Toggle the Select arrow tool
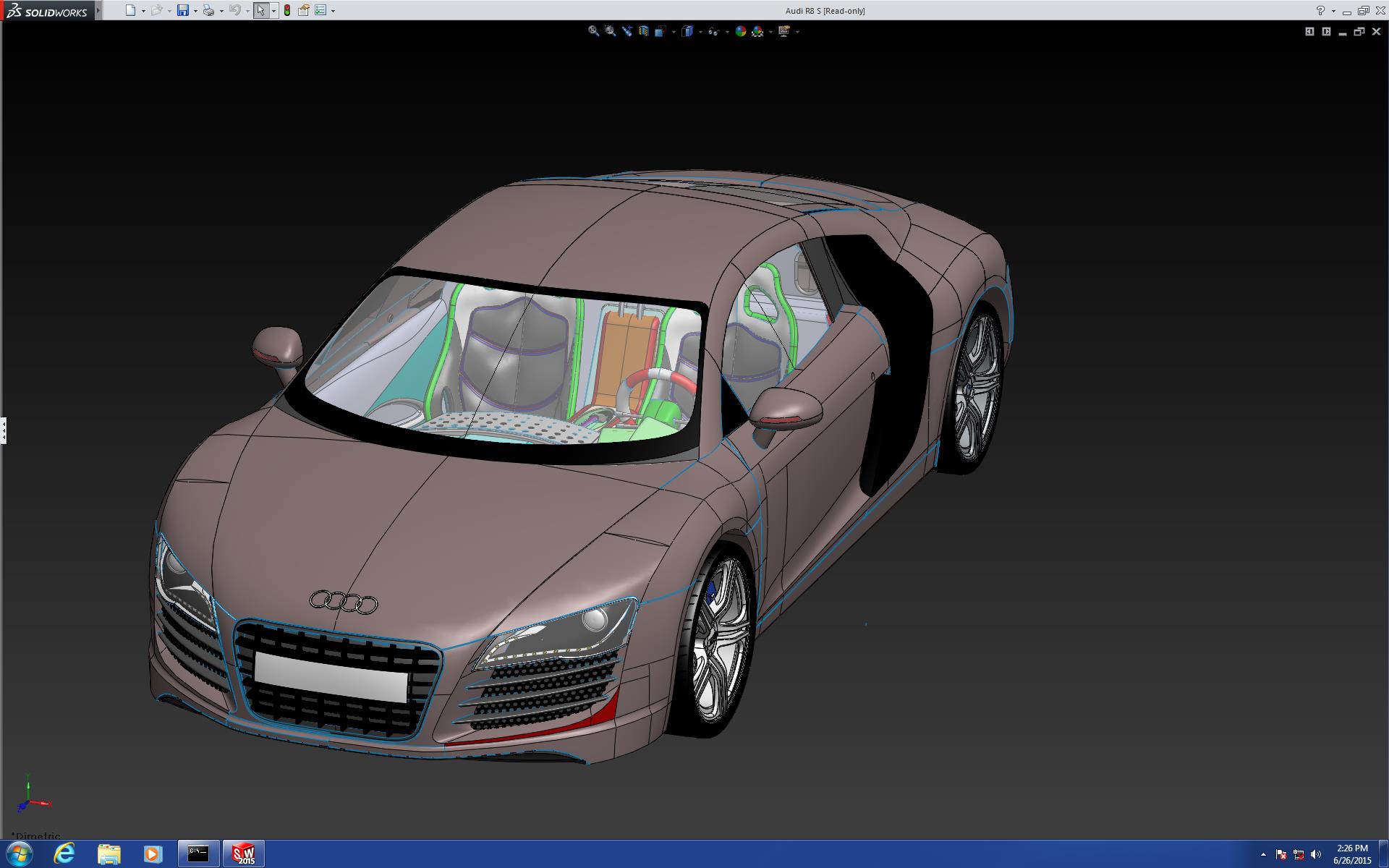 (260, 10)
